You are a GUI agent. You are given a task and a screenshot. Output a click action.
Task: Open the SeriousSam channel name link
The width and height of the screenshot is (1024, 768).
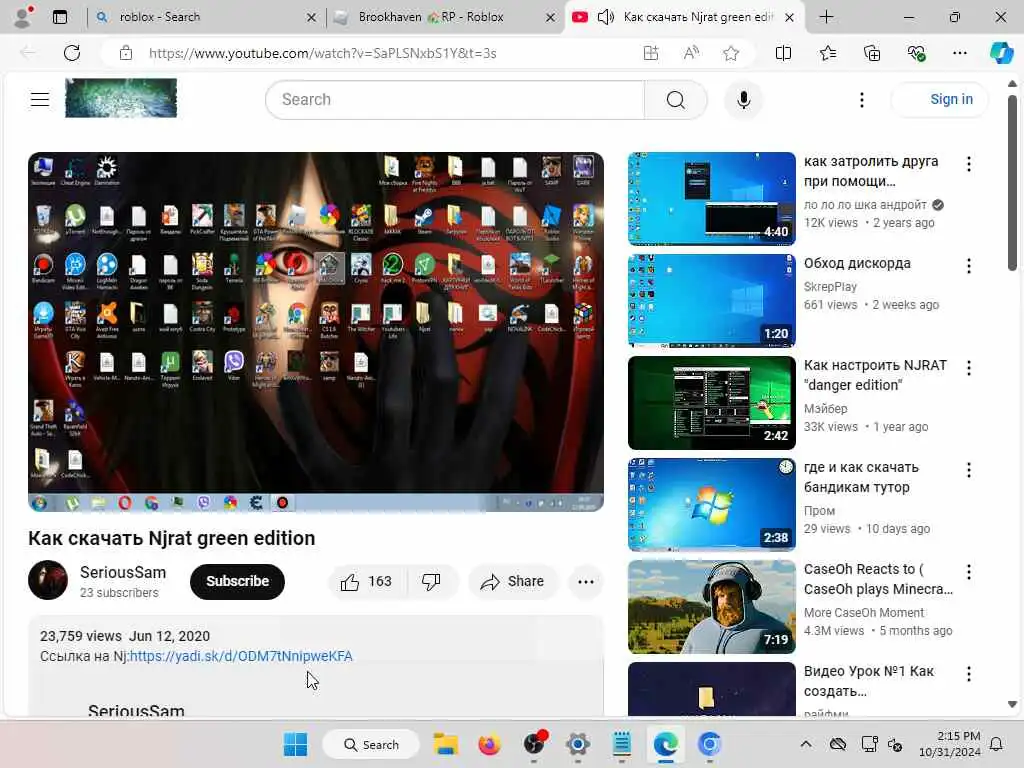[123, 572]
